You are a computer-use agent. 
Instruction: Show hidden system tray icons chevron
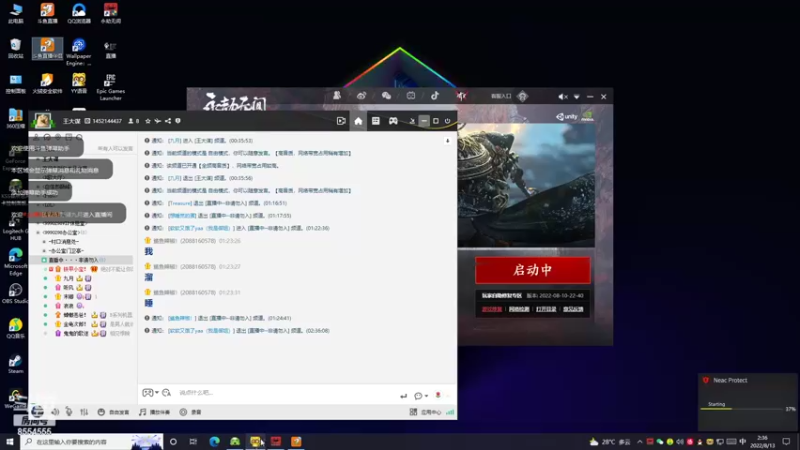pyautogui.click(x=639, y=441)
